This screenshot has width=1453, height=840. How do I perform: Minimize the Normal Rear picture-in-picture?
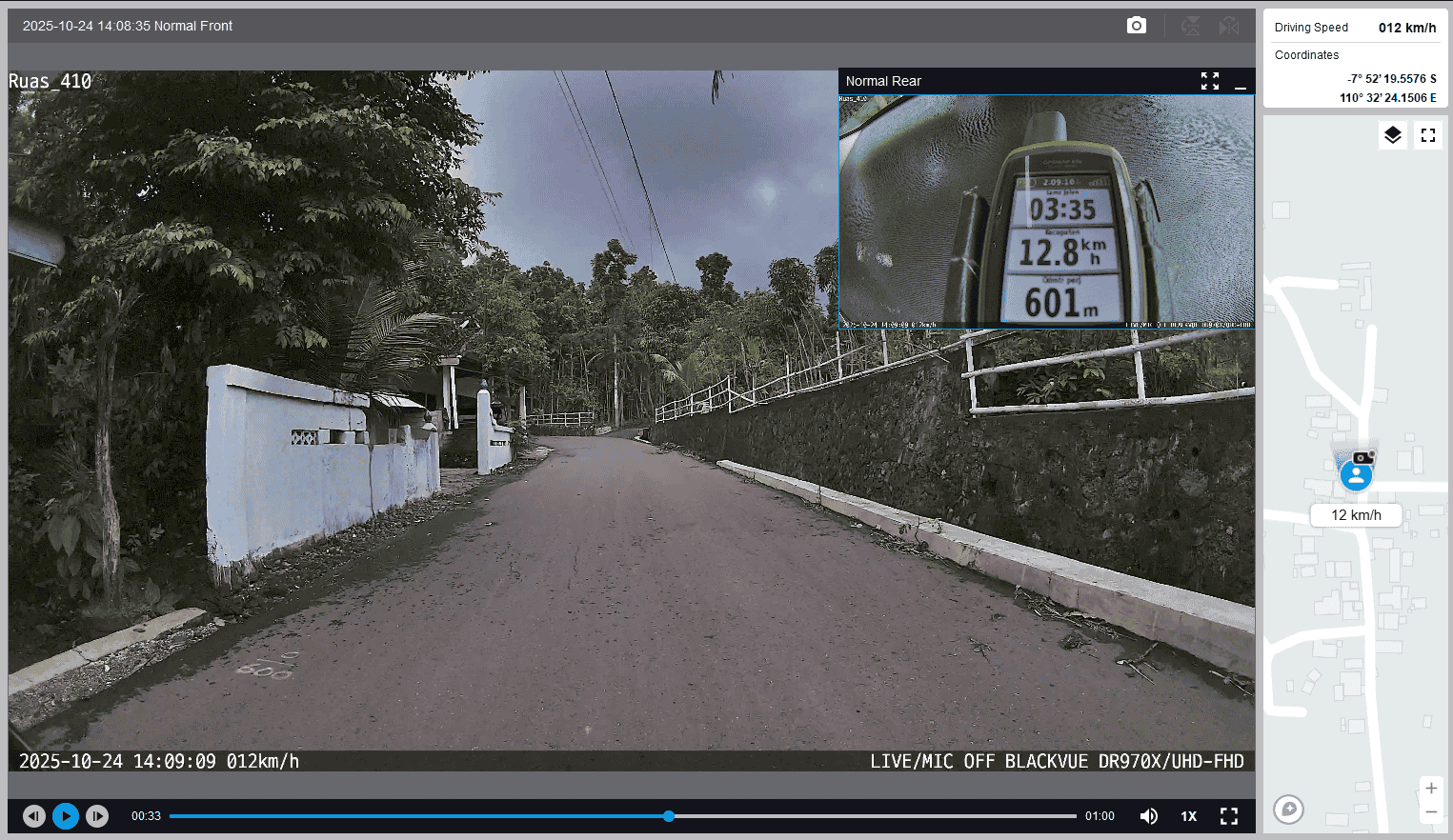(1240, 83)
